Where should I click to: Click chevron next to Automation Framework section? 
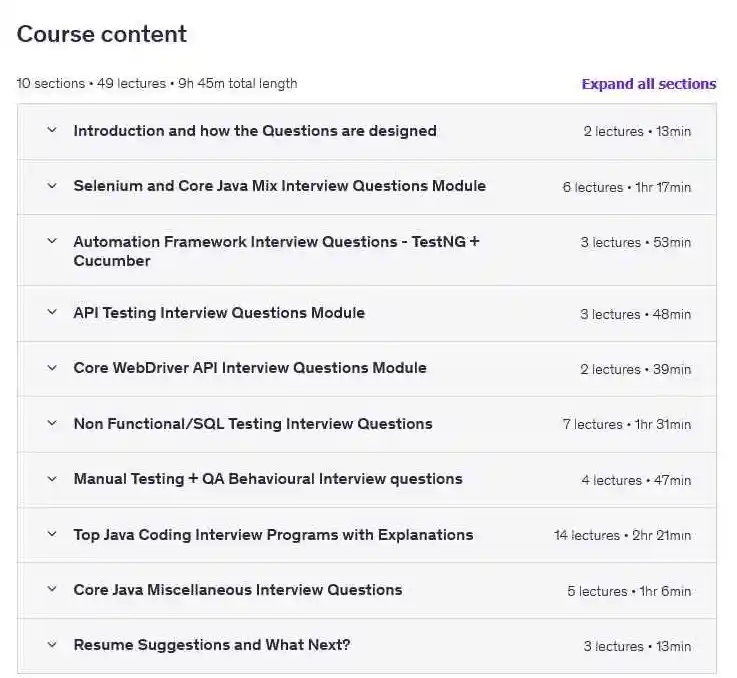coord(52,242)
